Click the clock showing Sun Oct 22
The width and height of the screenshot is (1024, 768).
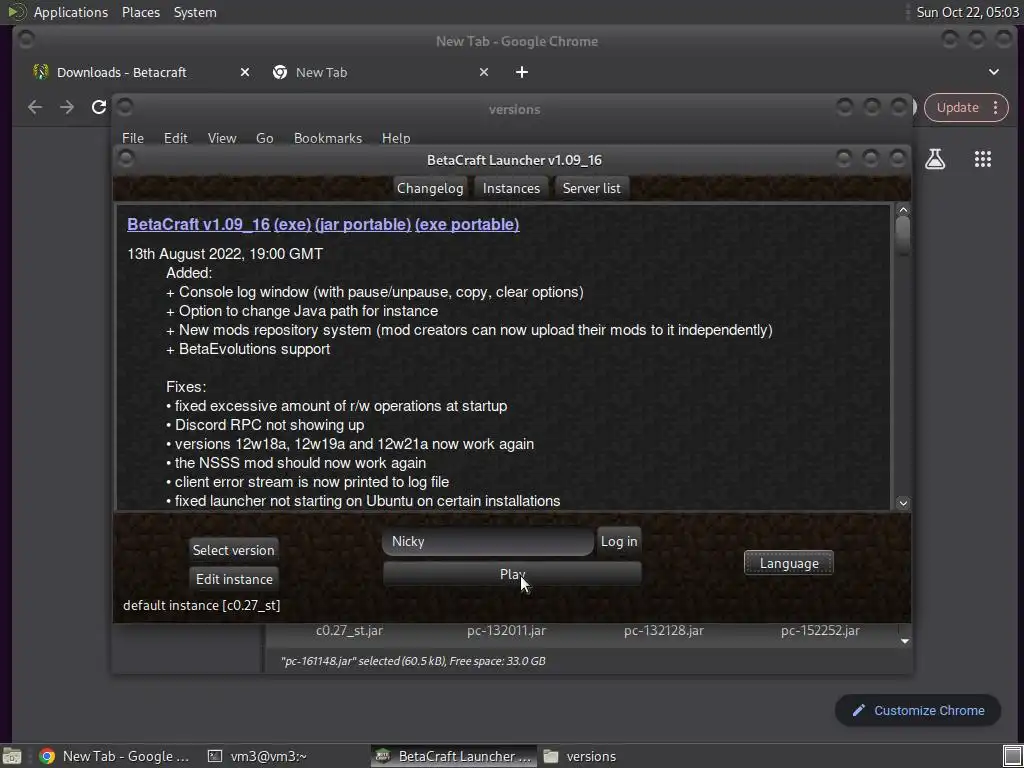(x=967, y=12)
